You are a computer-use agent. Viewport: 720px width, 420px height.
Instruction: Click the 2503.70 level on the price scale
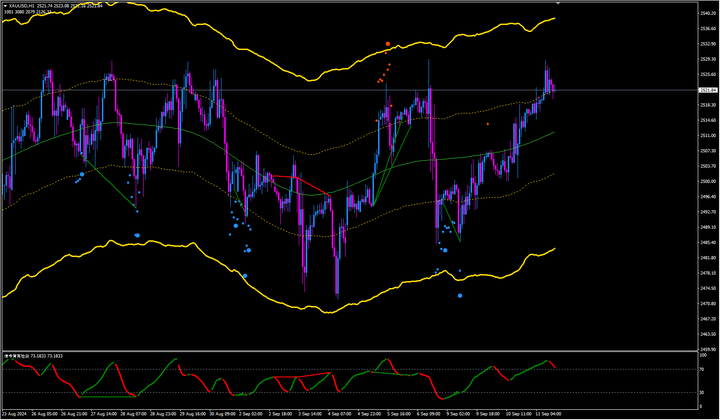(x=707, y=166)
